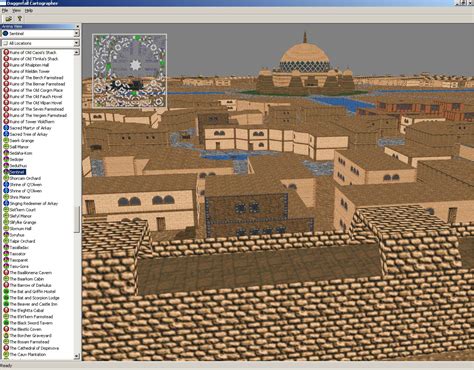Select Ruins of Old Timka's Shack
The width and height of the screenshot is (474, 370).
pyautogui.click(x=34, y=59)
